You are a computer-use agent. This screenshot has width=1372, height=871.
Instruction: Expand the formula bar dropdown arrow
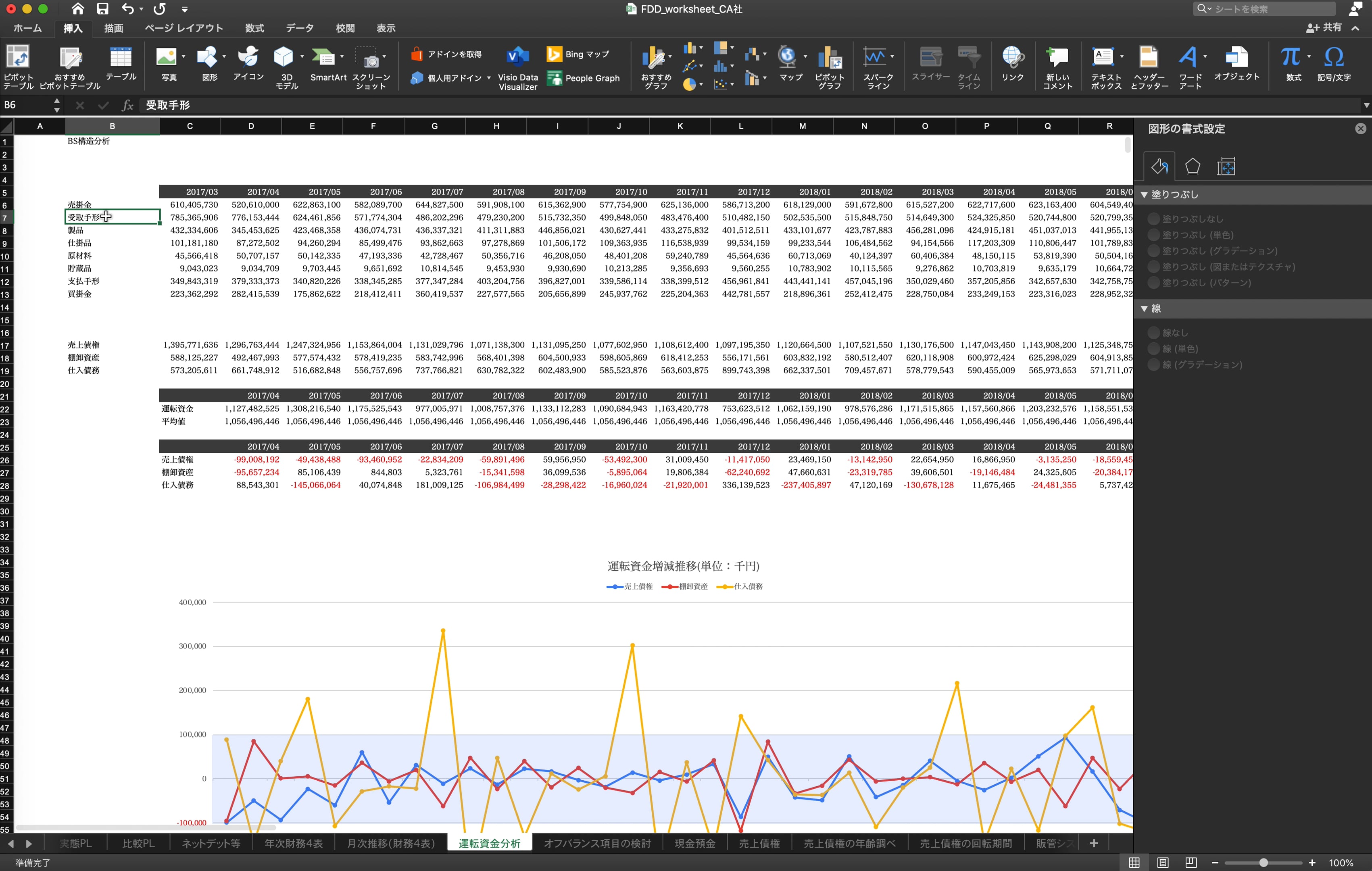pos(1366,105)
